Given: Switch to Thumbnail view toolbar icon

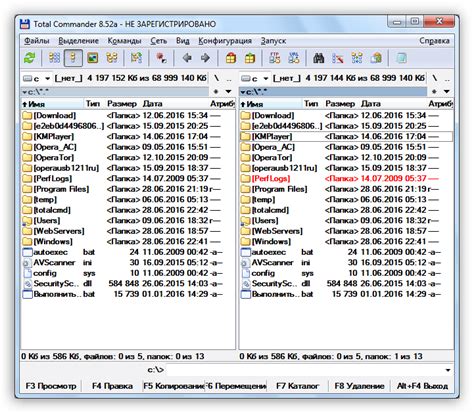Looking at the screenshot, I should [92, 58].
